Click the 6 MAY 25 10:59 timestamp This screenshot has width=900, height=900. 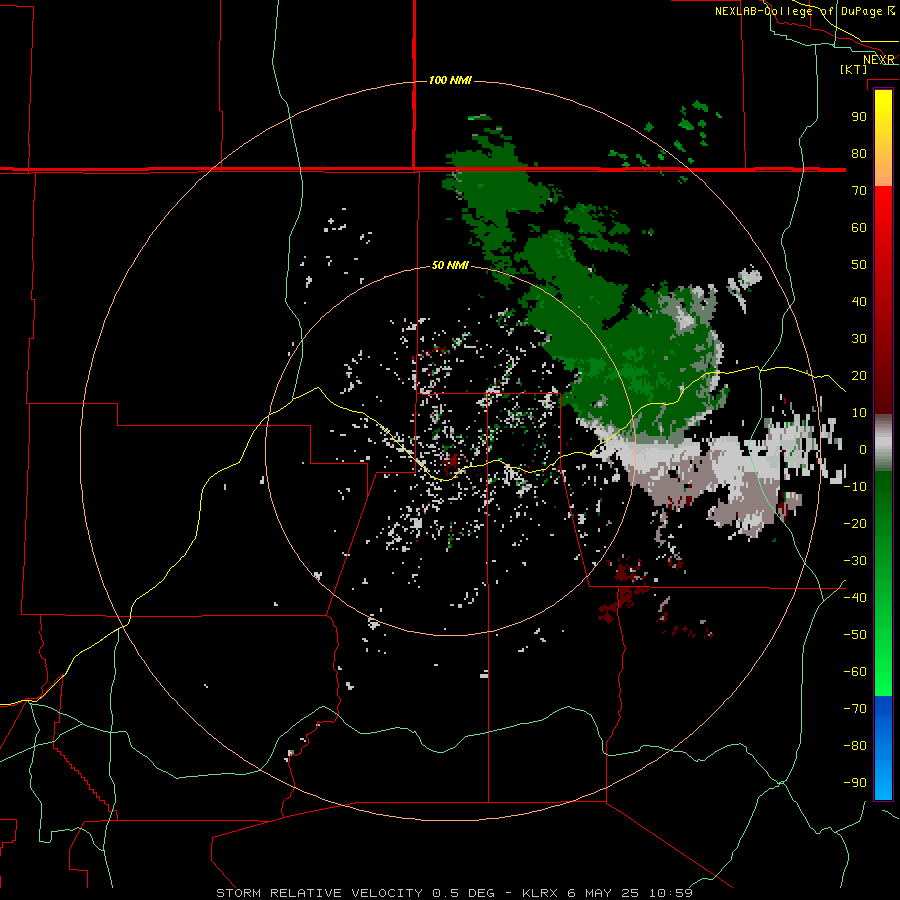pos(630,893)
